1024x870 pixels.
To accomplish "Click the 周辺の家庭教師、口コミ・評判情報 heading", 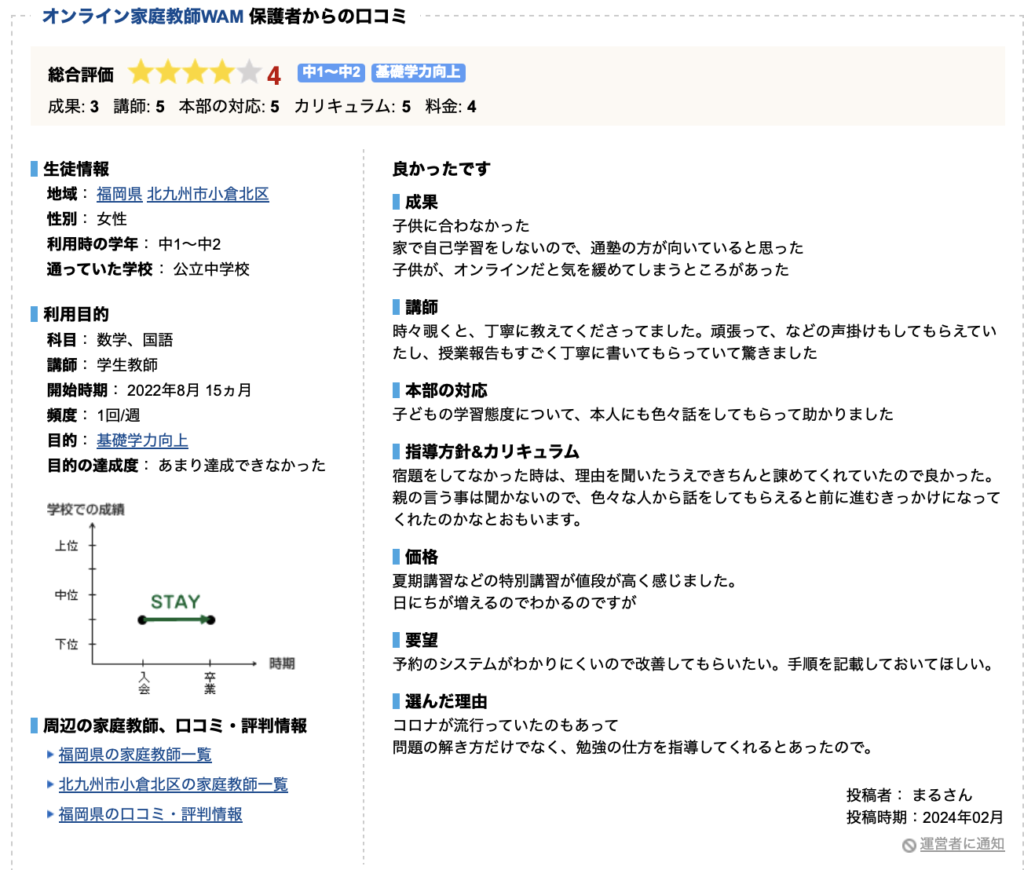I will 175,726.
